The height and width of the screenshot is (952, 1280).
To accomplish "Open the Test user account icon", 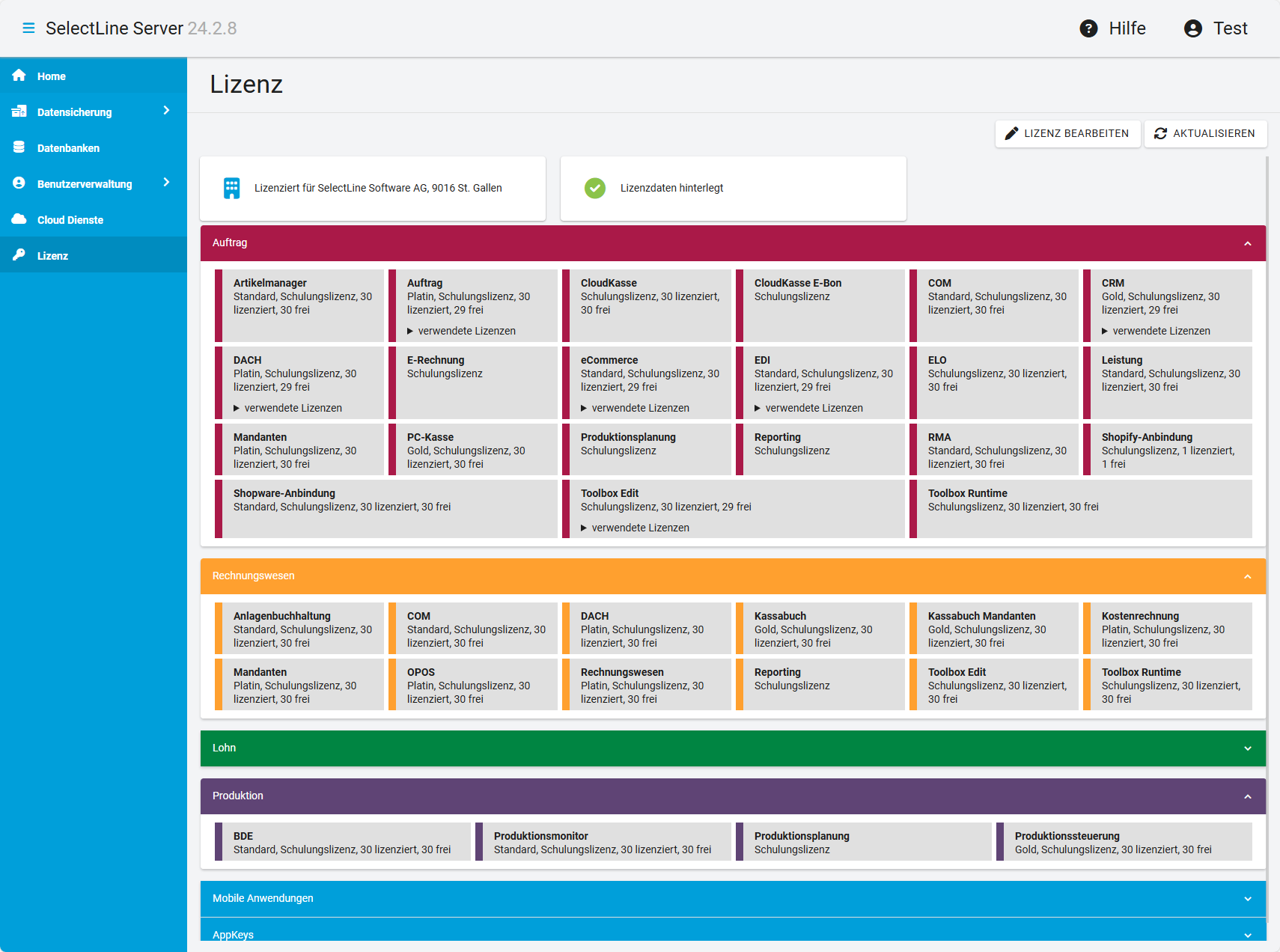I will click(1193, 28).
